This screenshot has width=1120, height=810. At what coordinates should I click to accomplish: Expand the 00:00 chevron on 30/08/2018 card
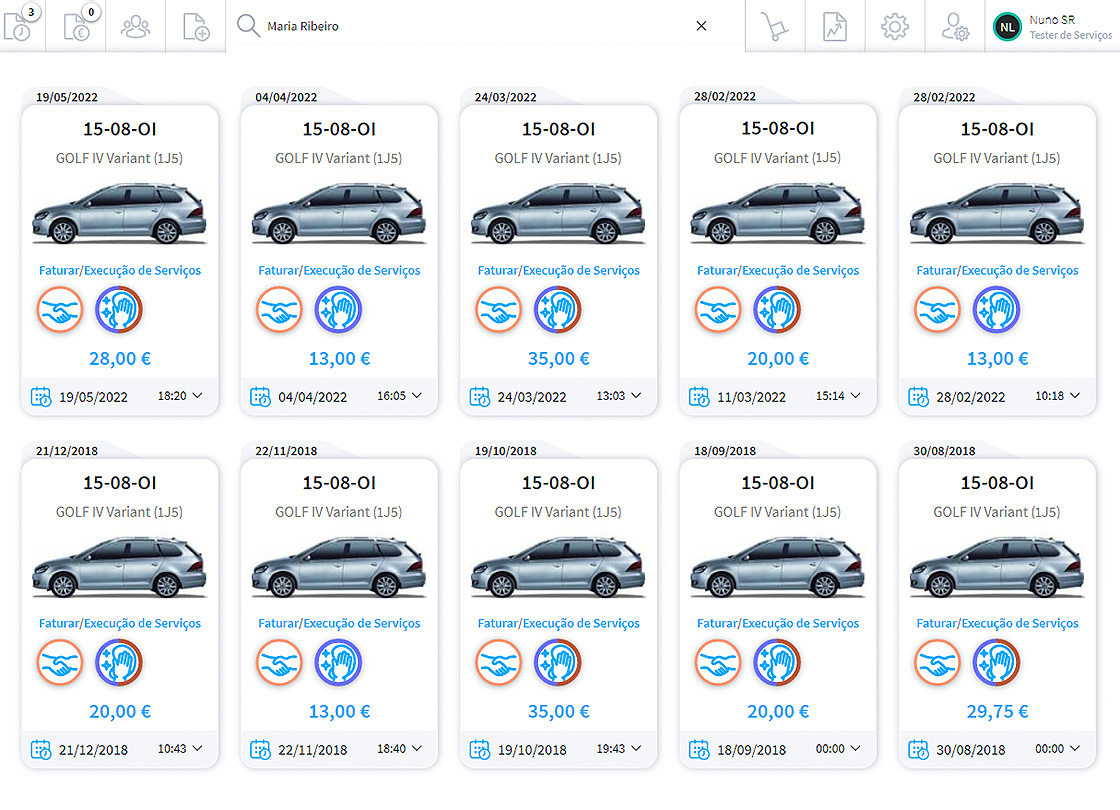click(x=1075, y=748)
